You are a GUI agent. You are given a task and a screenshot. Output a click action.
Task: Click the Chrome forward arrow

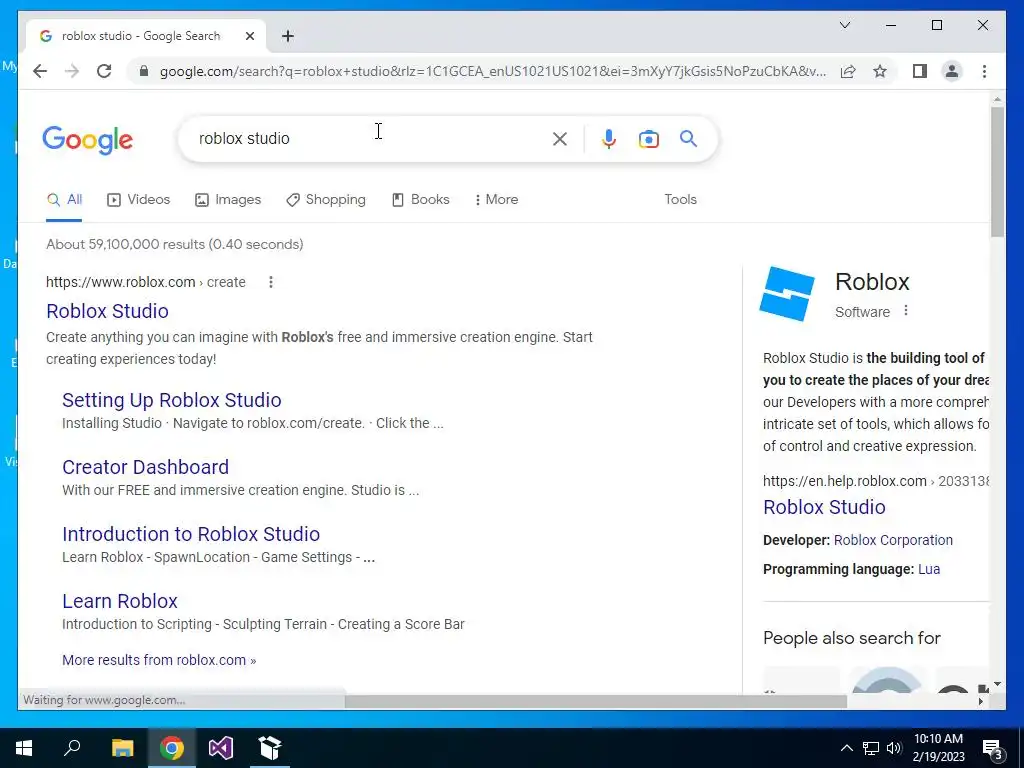pos(72,71)
